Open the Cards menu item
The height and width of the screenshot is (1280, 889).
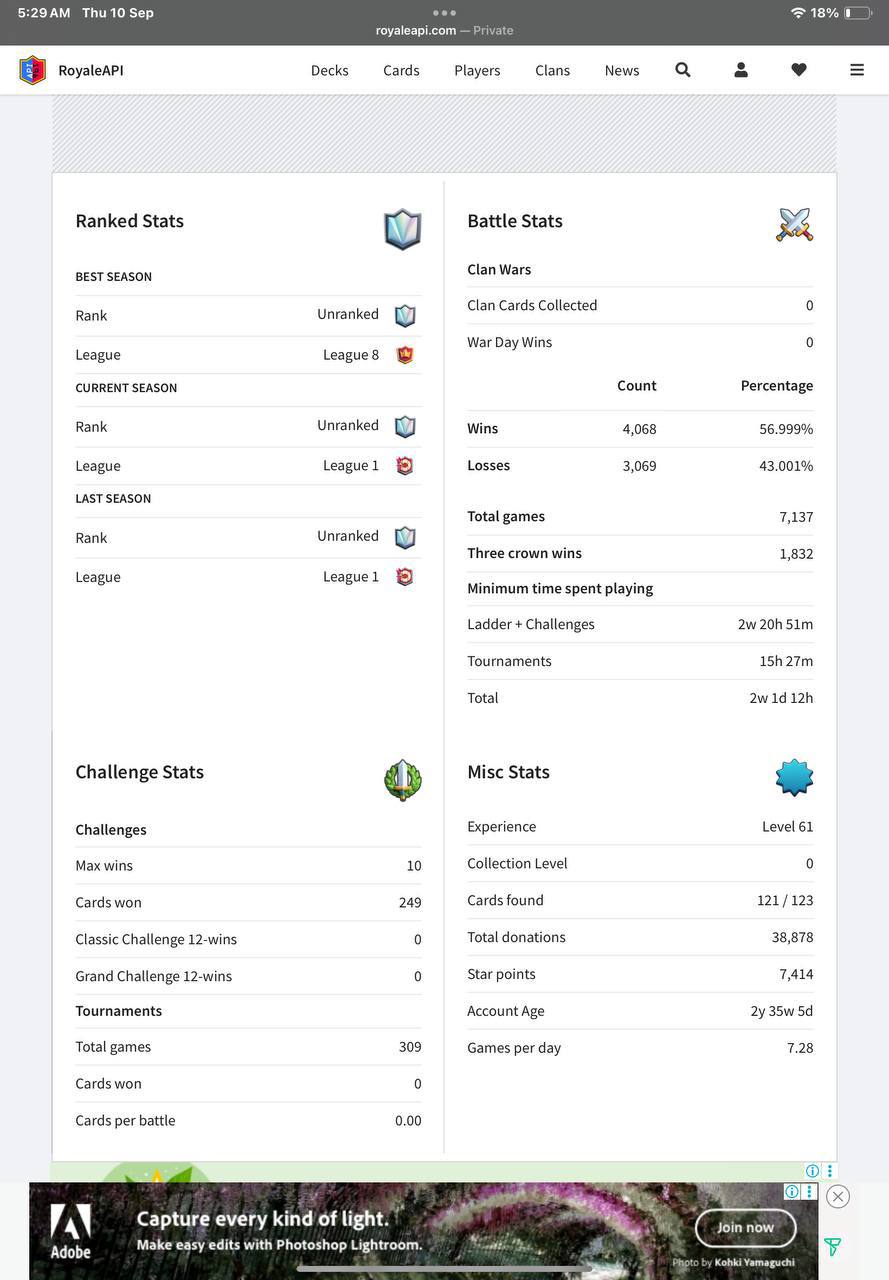coord(401,70)
